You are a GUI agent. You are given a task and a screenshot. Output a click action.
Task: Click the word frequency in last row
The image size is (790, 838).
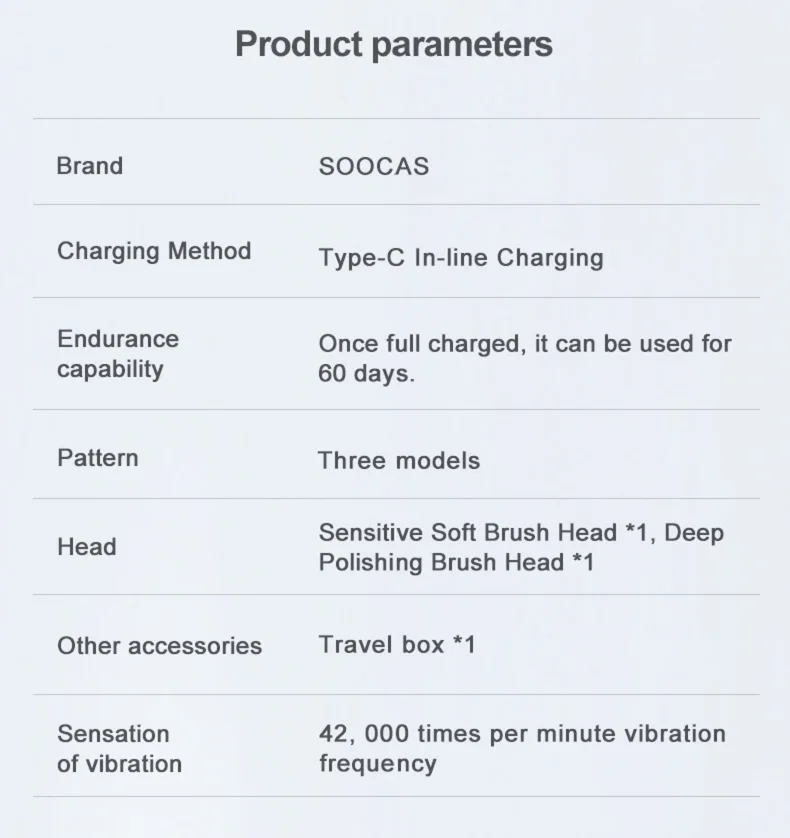377,764
